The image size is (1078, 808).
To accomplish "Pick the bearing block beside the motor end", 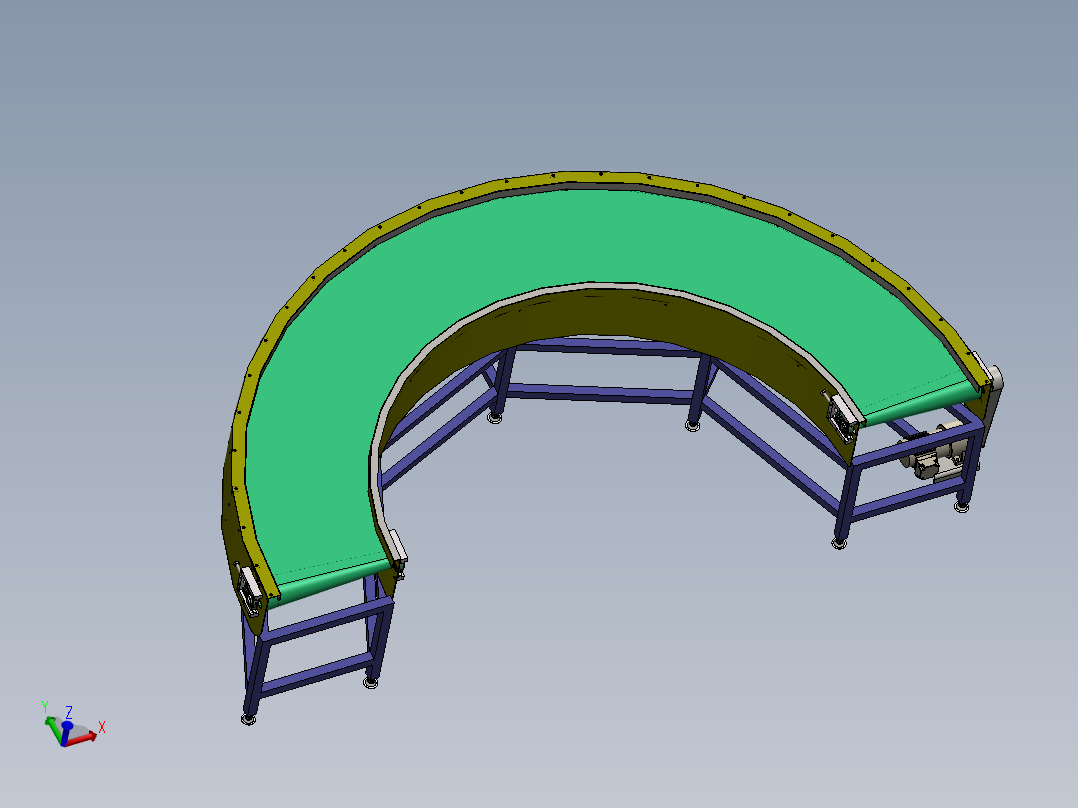I will pos(845,415).
